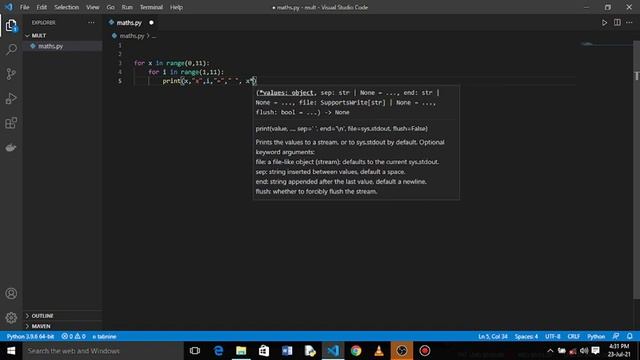The height and width of the screenshot is (360, 640).
Task: Open the Edit menu
Action: click(x=42, y=7)
